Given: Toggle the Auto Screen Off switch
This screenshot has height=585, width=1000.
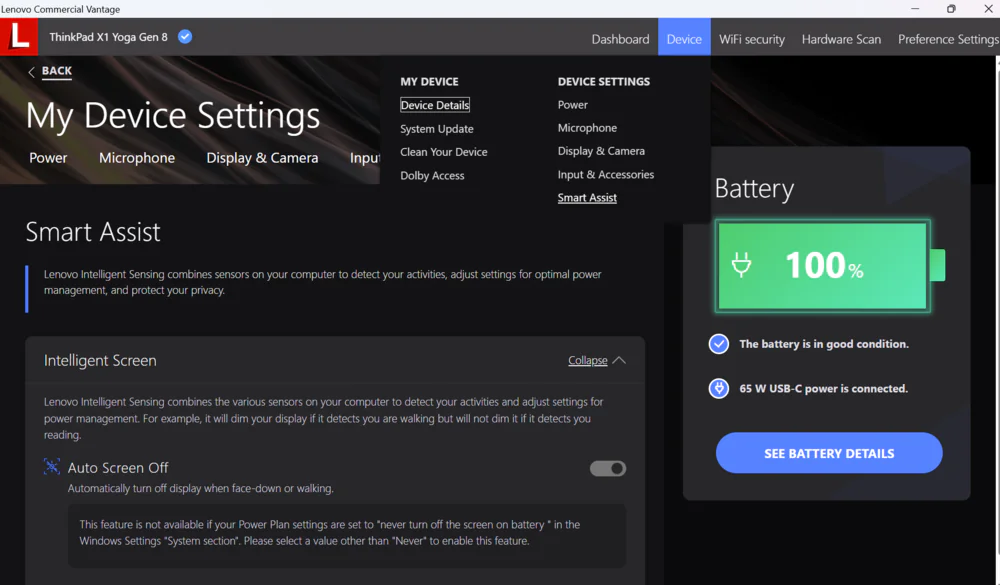Looking at the screenshot, I should (x=608, y=469).
